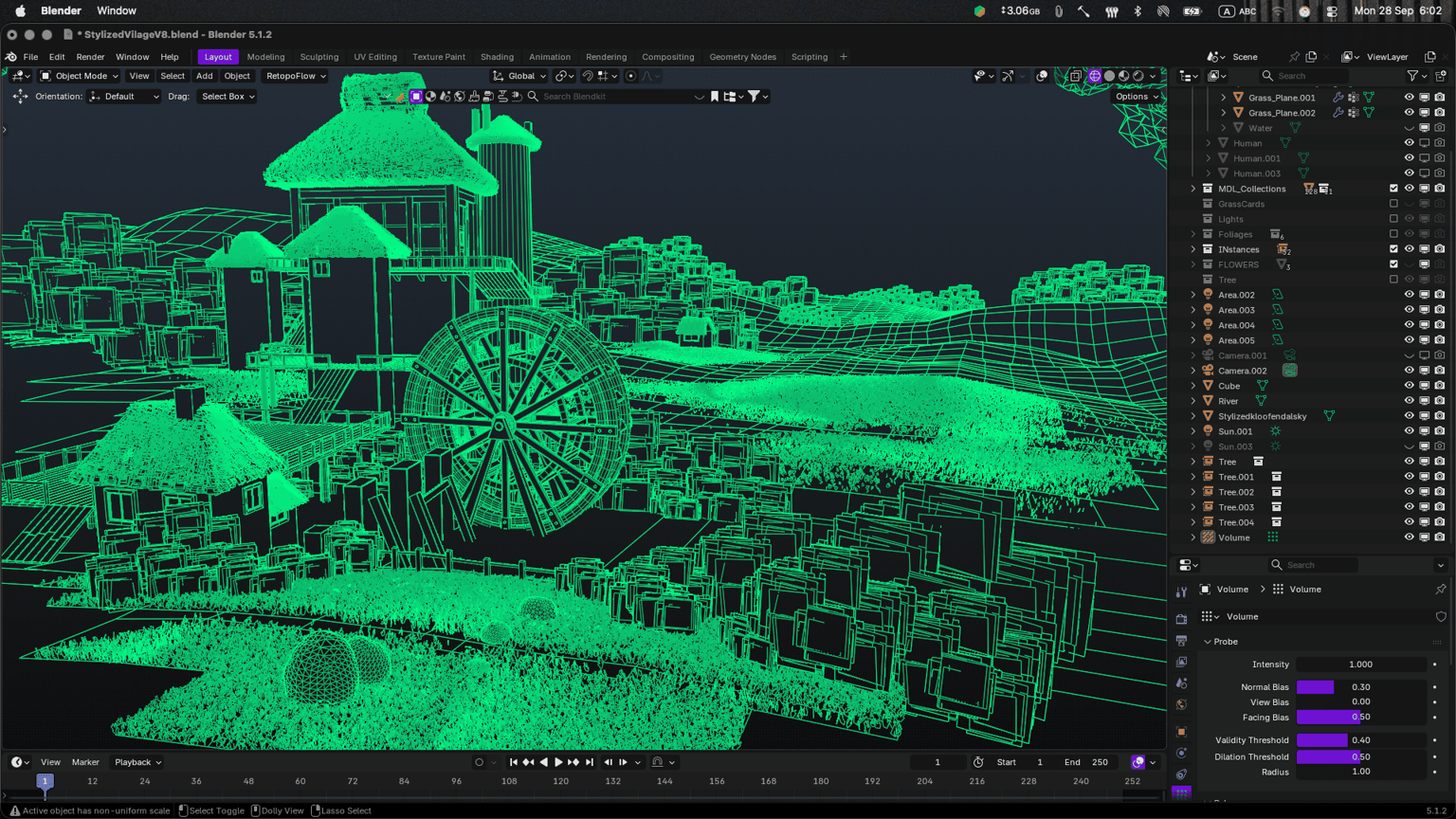The width and height of the screenshot is (1456, 819).
Task: Switch to rendered viewport shading
Action: pyautogui.click(x=1137, y=76)
